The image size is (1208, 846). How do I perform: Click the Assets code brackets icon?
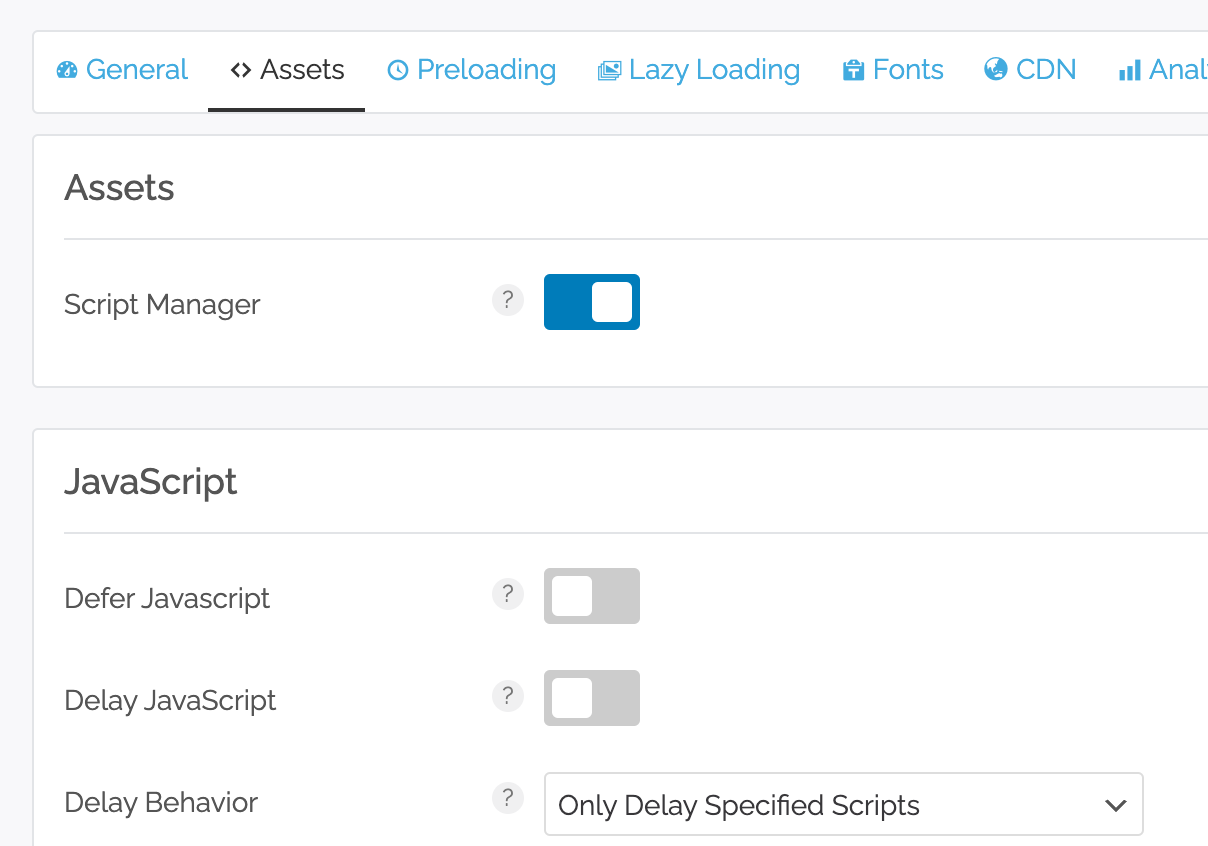(240, 71)
